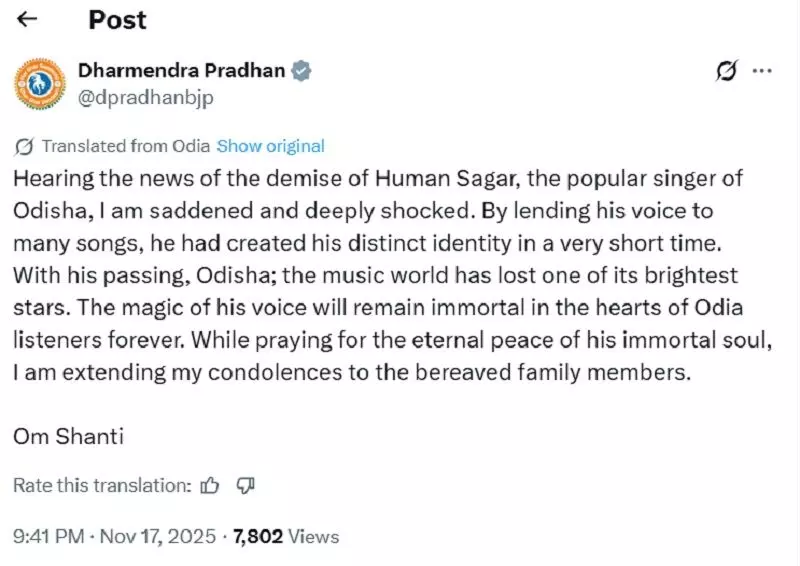Click the blue verified badge
800x566 pixels.
tap(302, 71)
